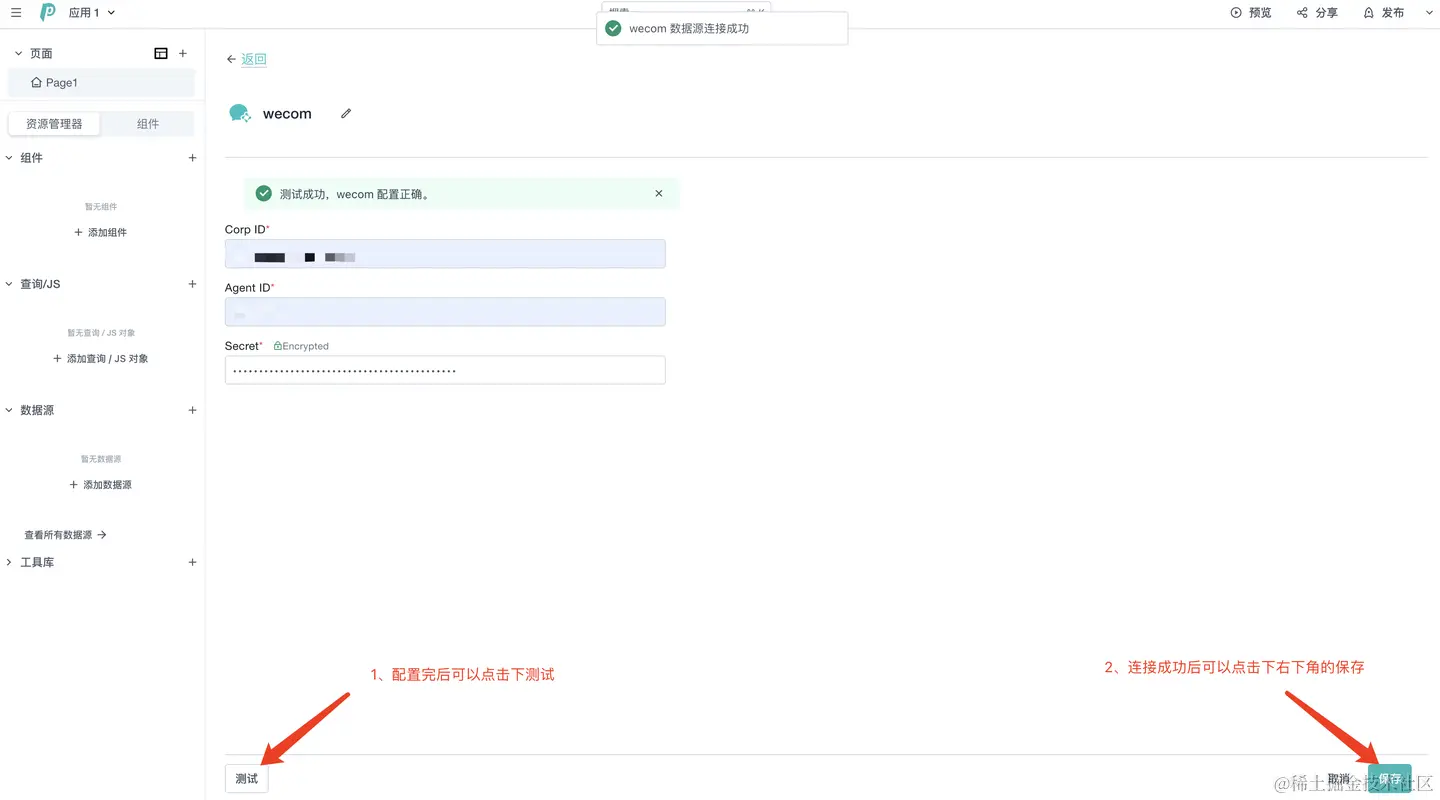The image size is (1440, 800).
Task: Click the 暂无数据源 placeholder text
Action: [x=101, y=459]
